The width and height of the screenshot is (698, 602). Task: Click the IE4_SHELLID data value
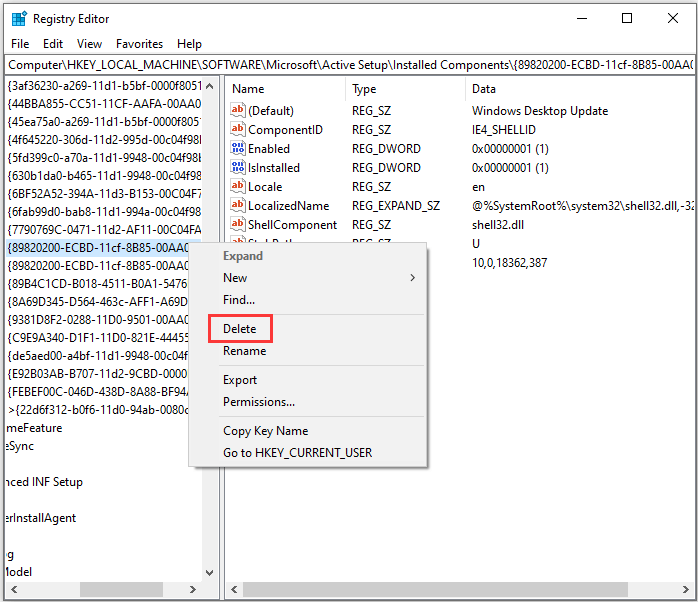tap(504, 130)
